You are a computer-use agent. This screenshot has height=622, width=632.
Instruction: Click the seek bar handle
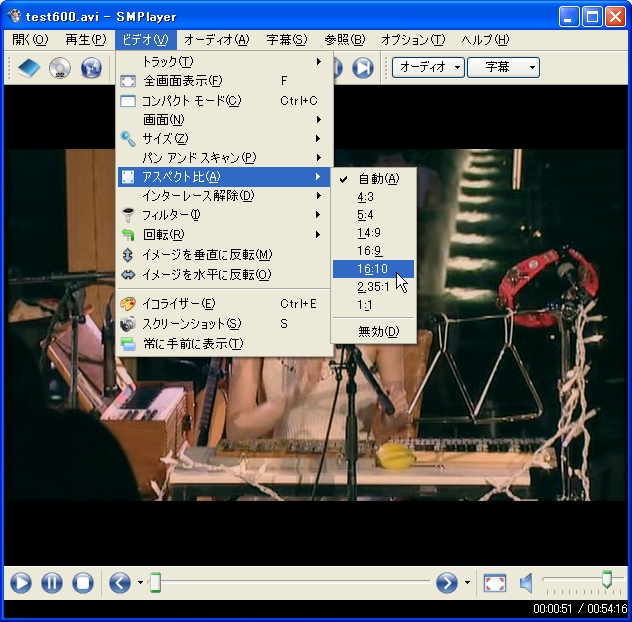155,582
